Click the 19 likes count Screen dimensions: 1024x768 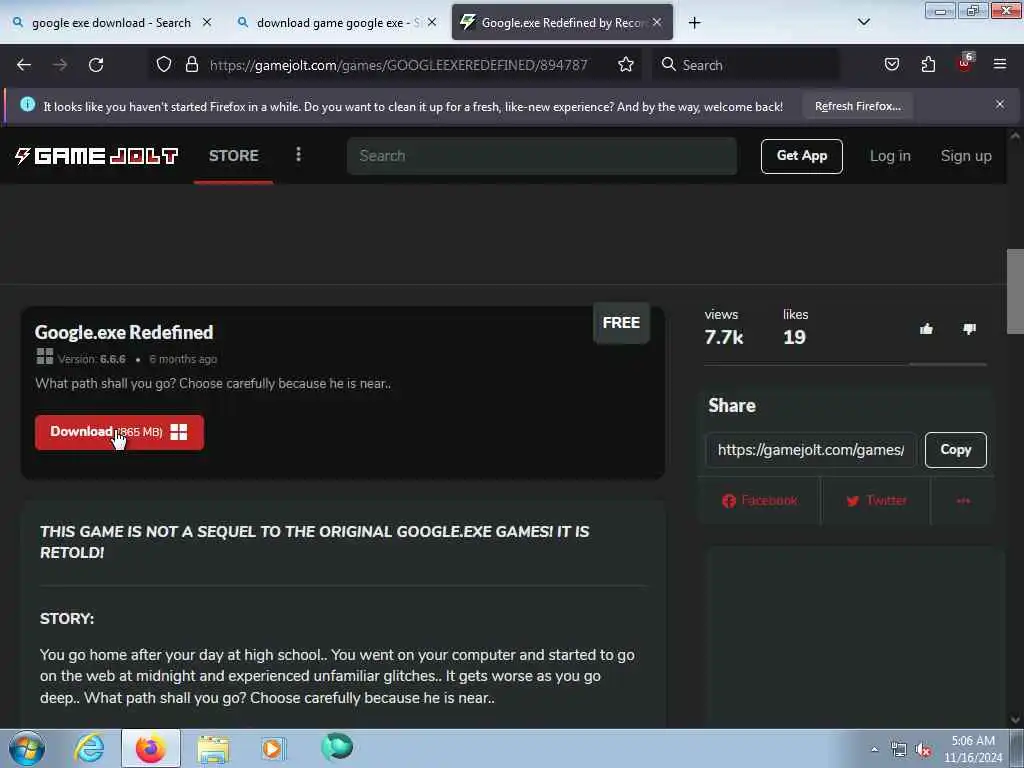(x=794, y=337)
